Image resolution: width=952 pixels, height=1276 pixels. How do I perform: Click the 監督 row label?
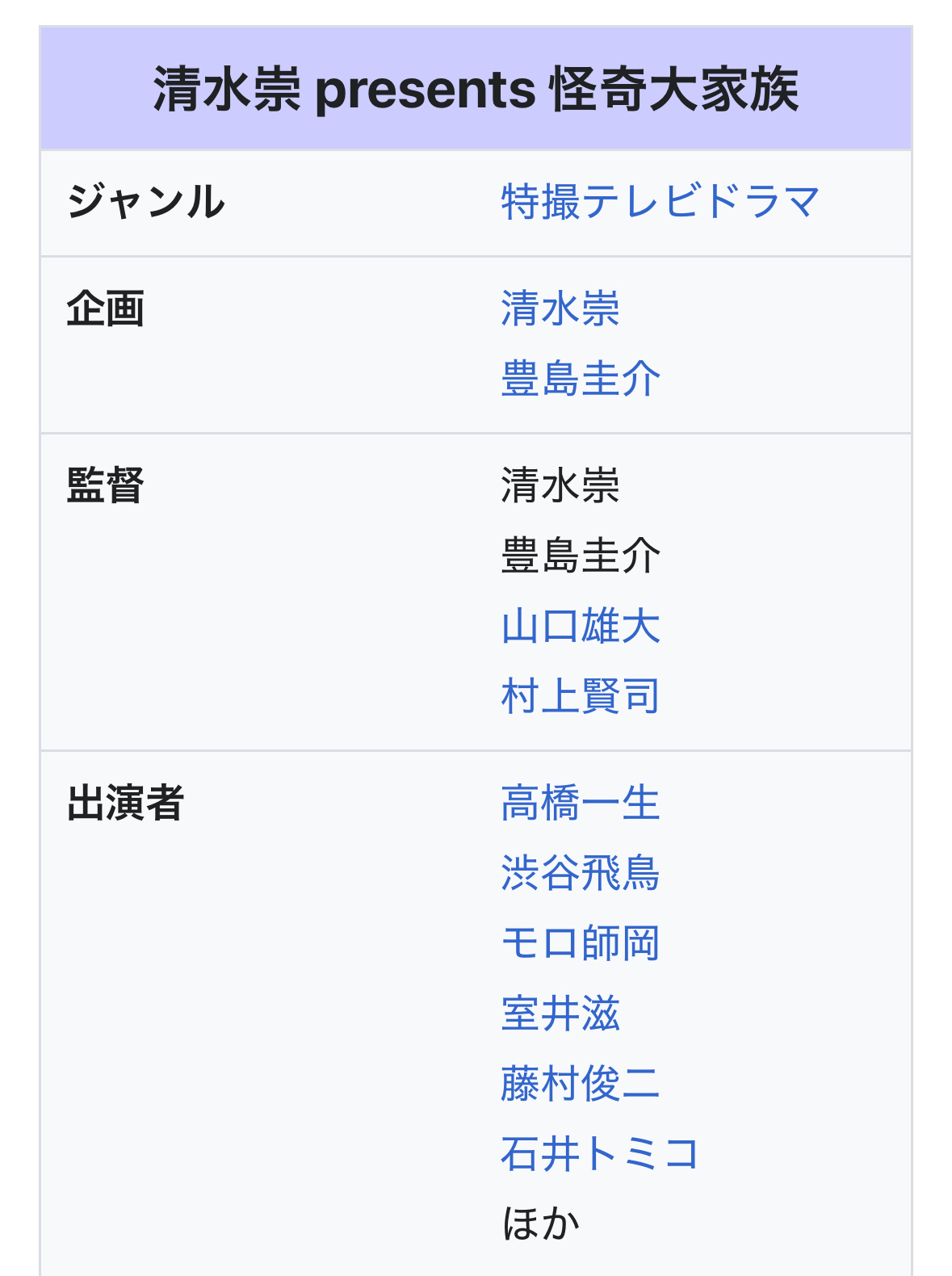(105, 486)
